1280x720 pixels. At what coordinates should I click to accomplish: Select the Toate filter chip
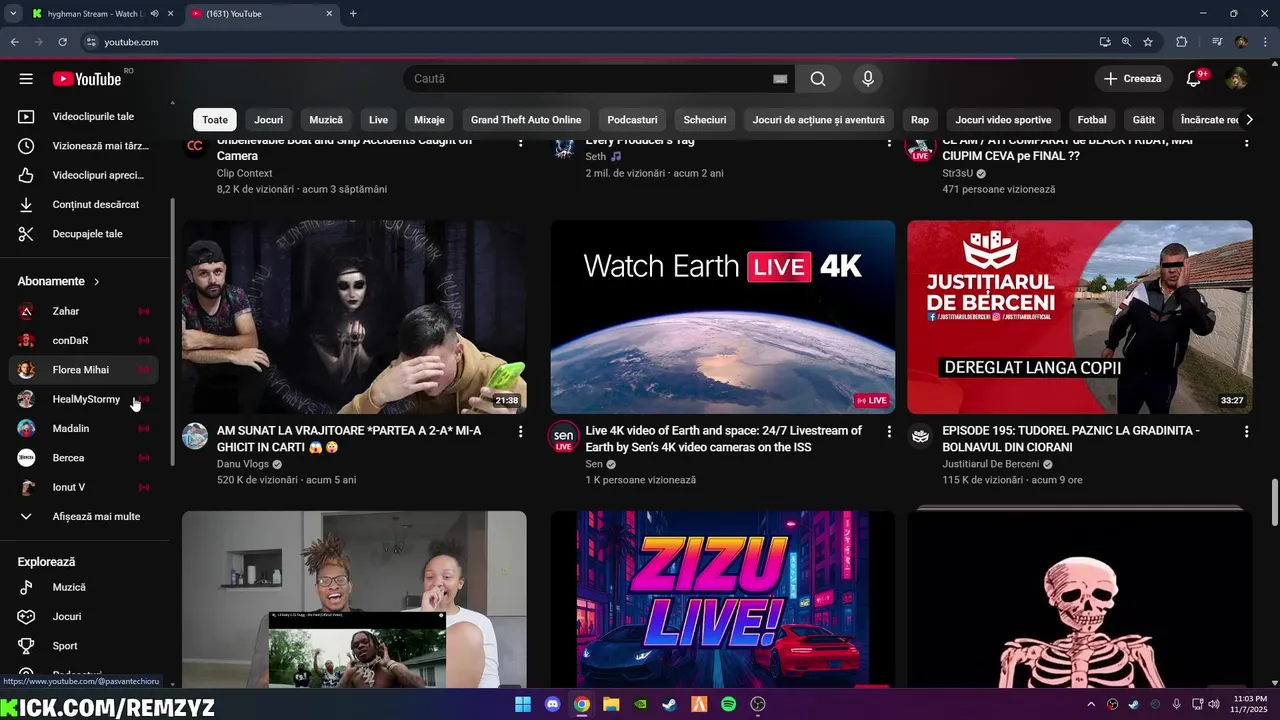click(215, 120)
